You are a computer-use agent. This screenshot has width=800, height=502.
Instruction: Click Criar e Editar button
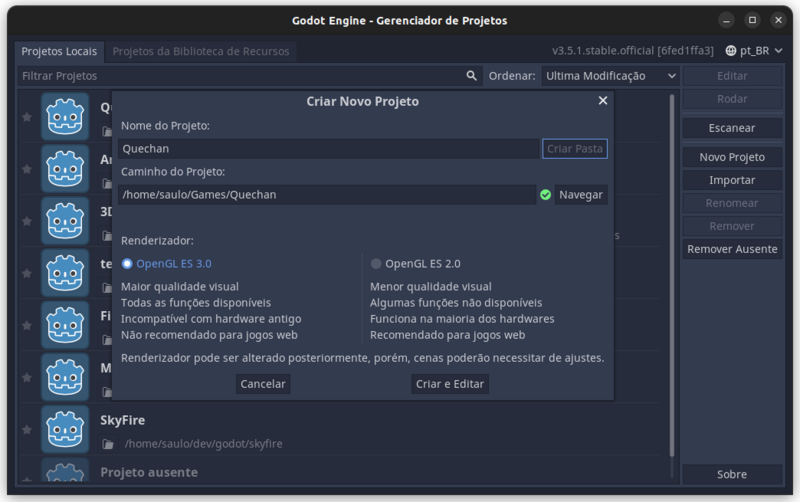(x=449, y=384)
